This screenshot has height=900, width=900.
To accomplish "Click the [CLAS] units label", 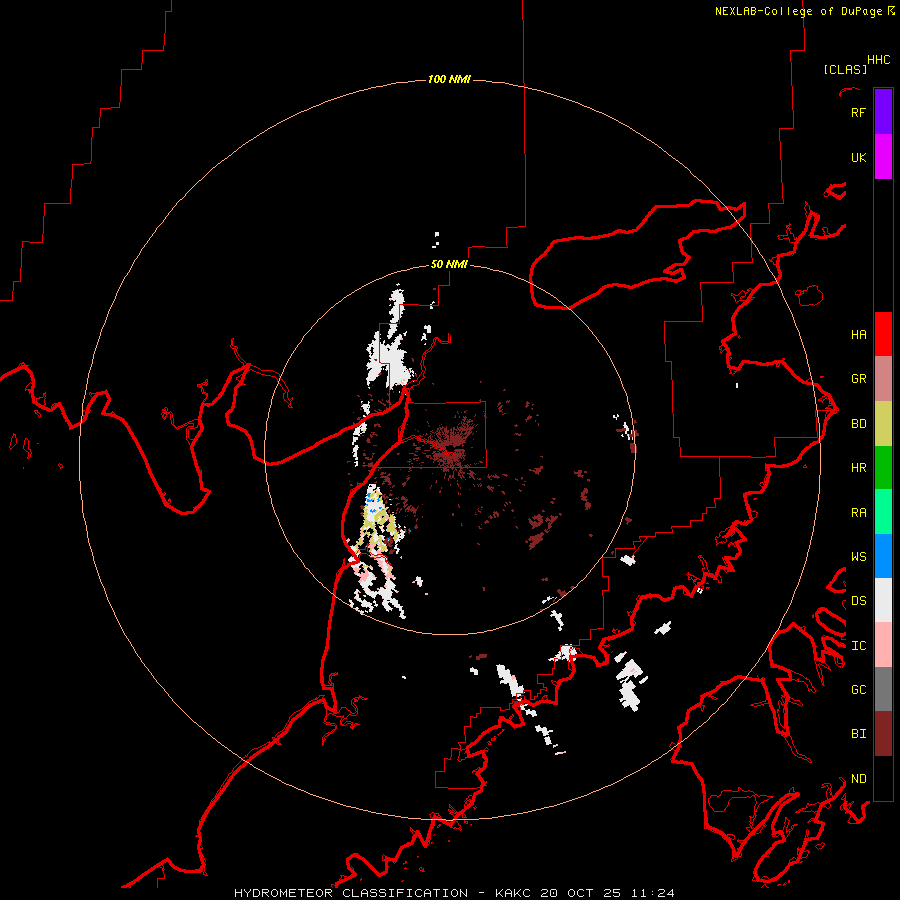I will pos(845,69).
